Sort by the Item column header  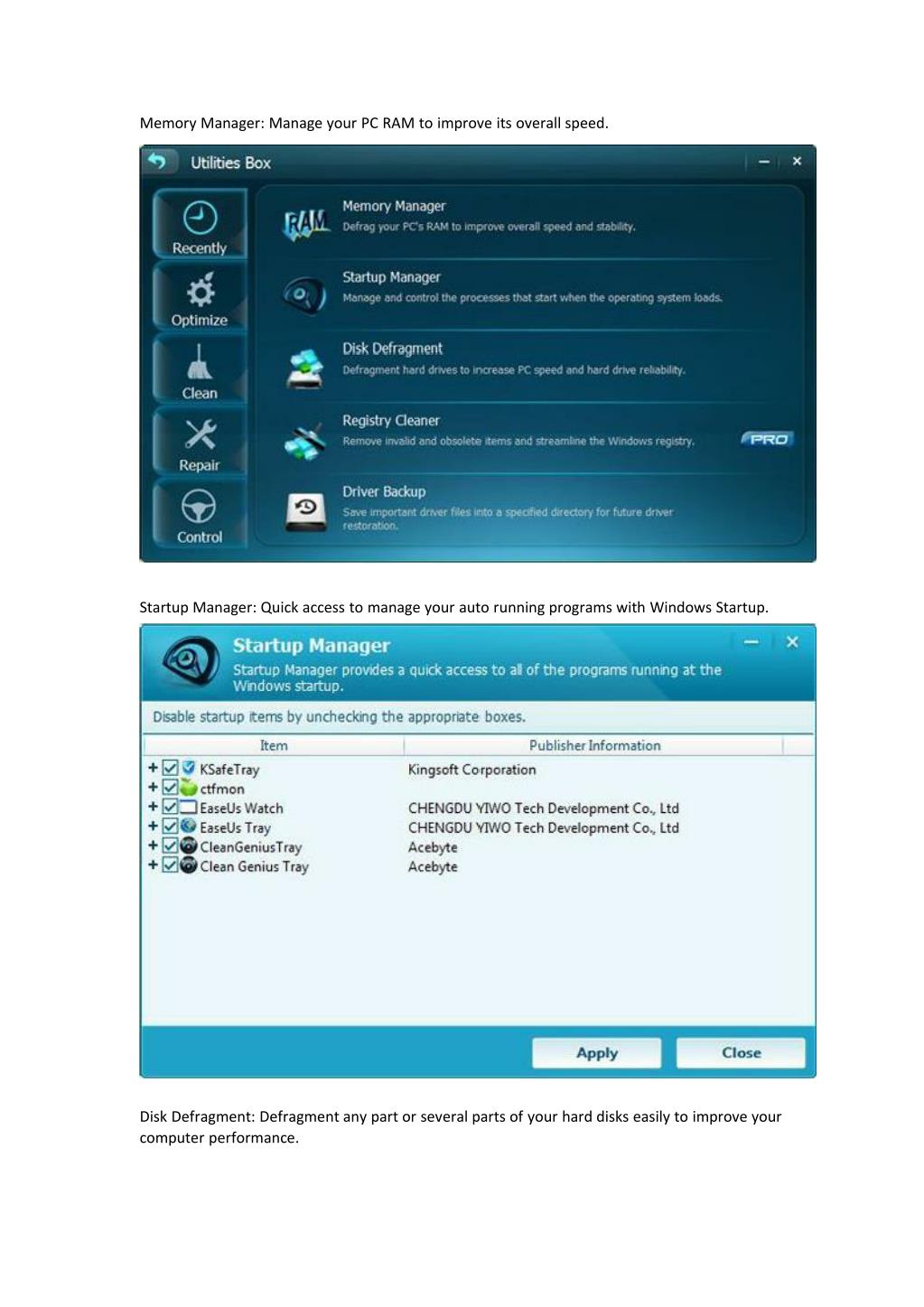(x=274, y=745)
